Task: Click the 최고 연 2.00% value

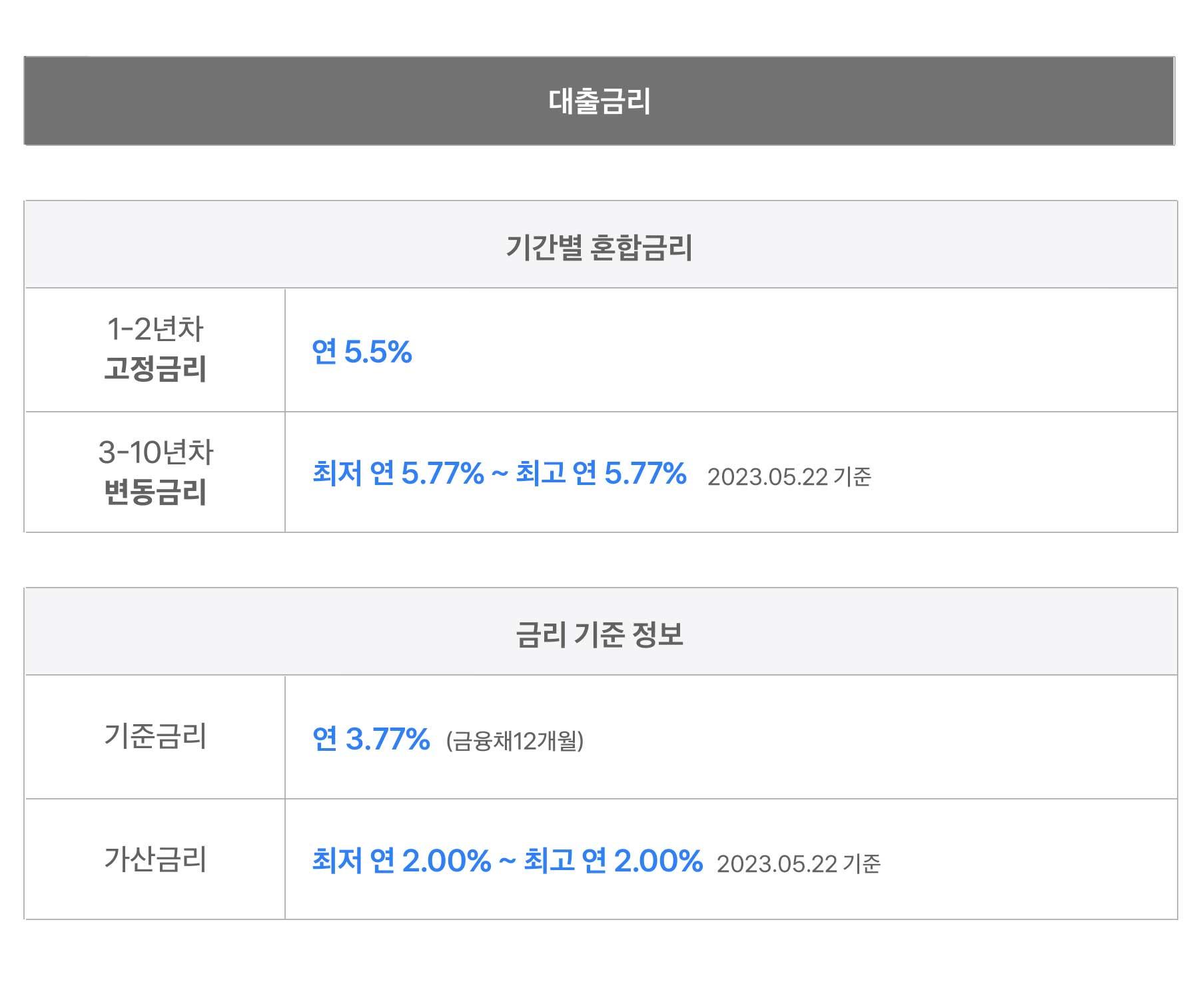Action: coord(613,861)
